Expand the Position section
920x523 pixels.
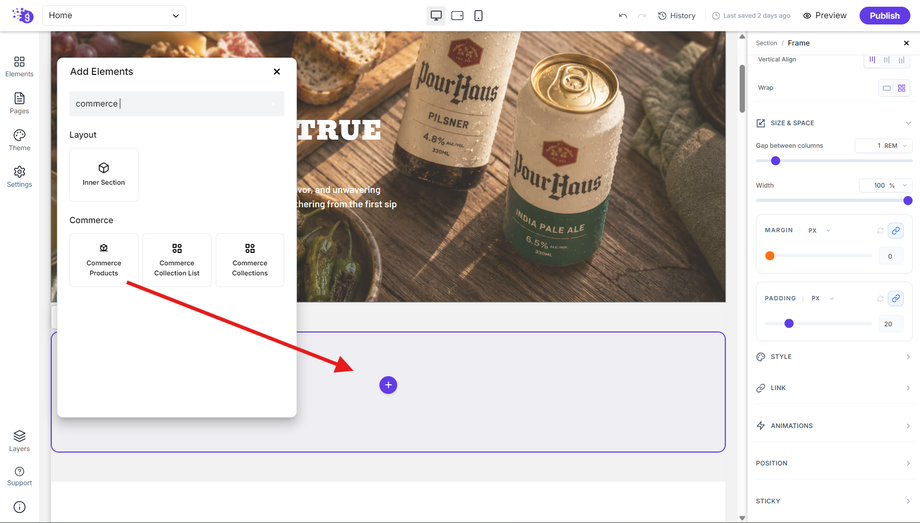834,463
